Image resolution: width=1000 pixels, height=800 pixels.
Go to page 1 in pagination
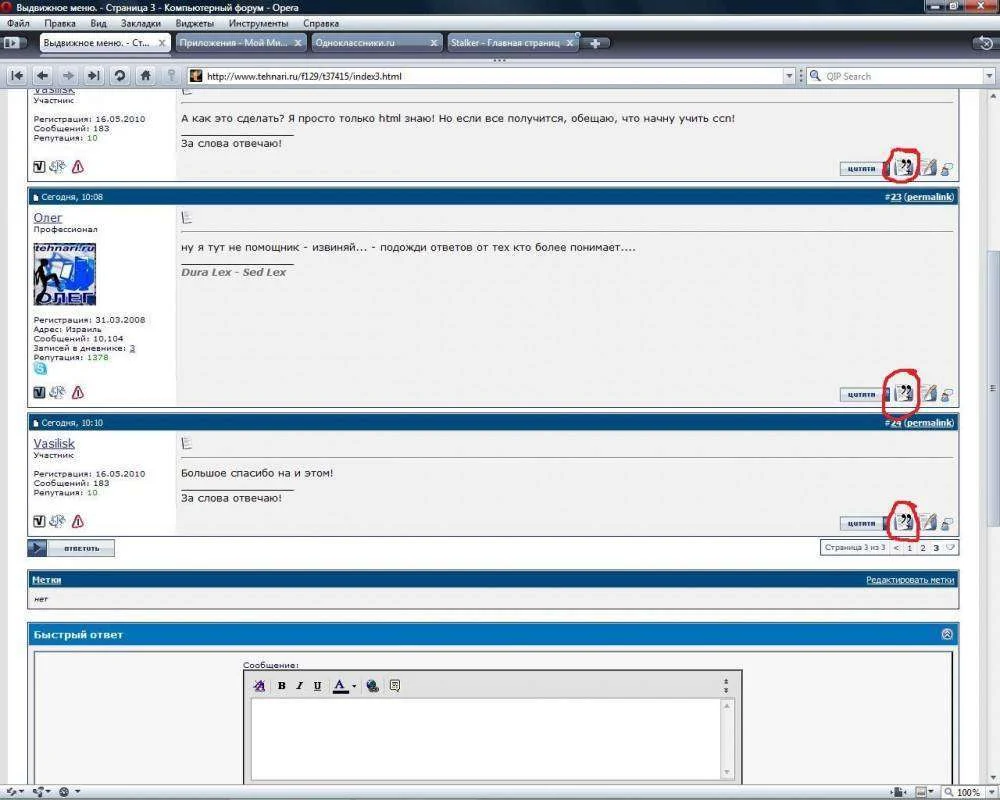(x=910, y=547)
